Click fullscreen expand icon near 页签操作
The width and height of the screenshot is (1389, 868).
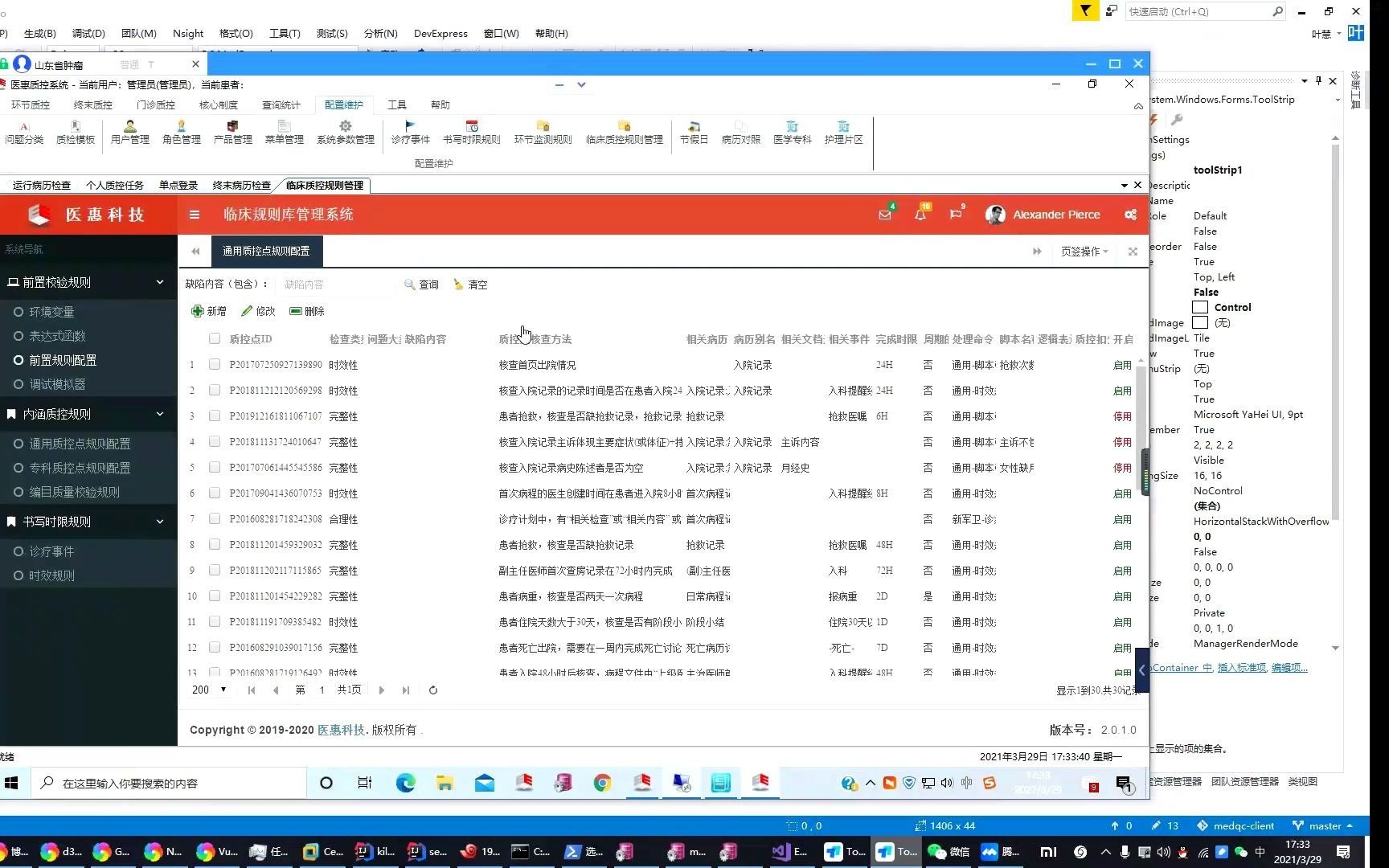click(x=1133, y=252)
